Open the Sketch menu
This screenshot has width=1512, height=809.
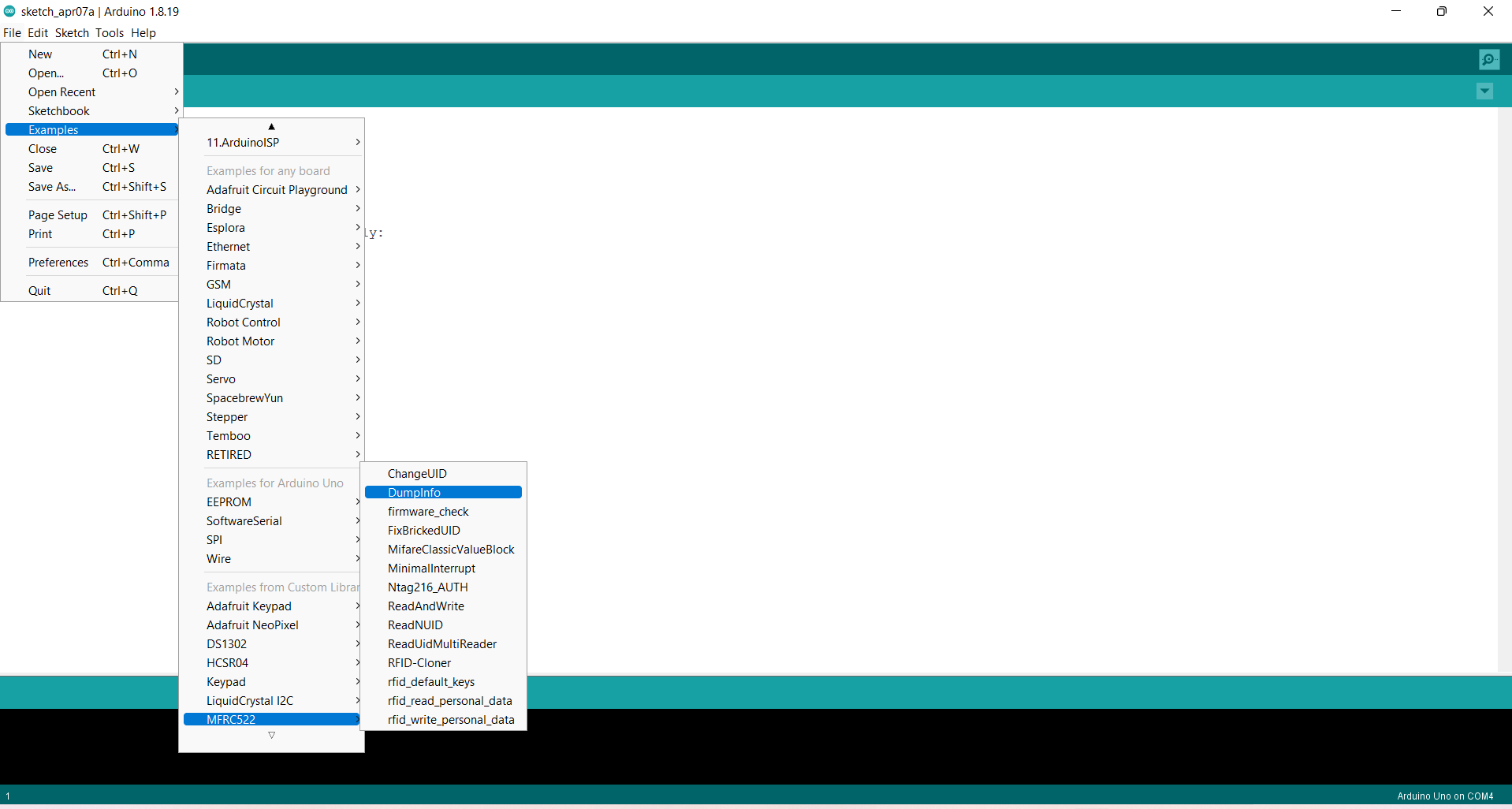coord(71,33)
